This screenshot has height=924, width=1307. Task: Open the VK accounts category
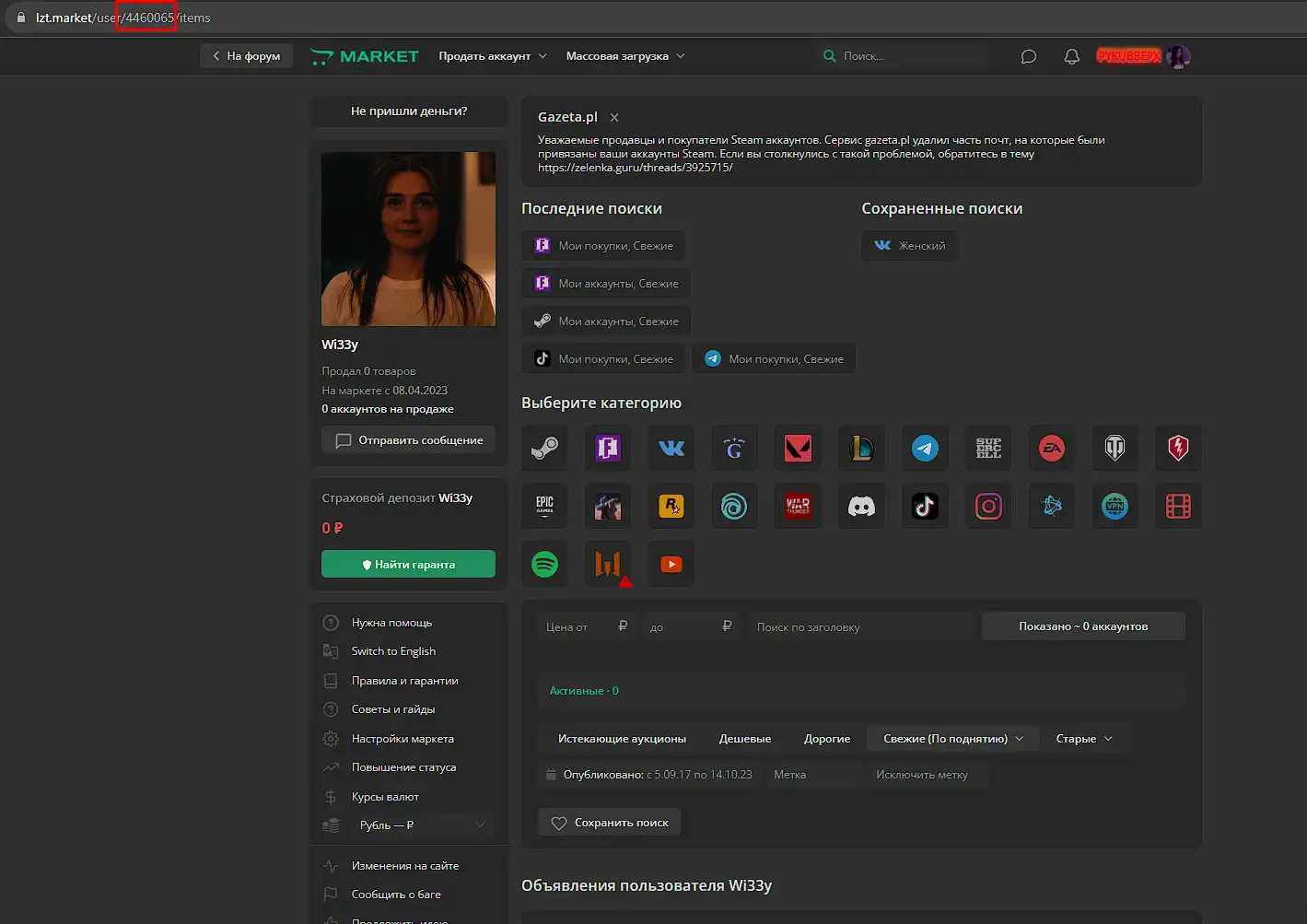coord(671,449)
